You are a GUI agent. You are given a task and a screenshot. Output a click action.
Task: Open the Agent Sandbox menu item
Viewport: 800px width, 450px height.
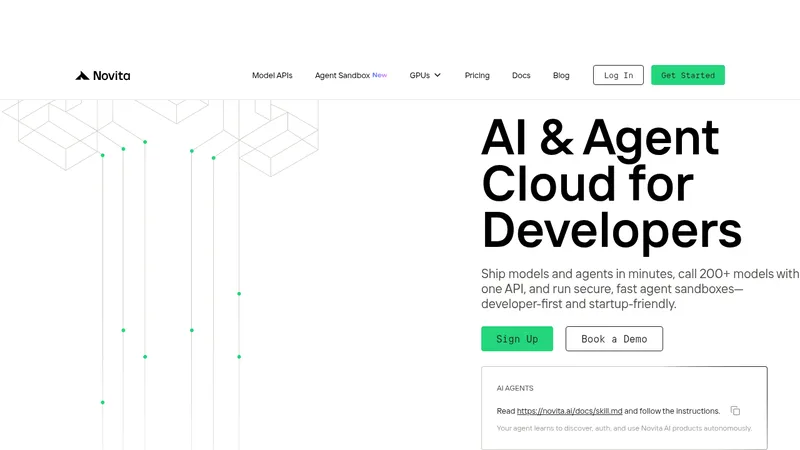point(351,75)
